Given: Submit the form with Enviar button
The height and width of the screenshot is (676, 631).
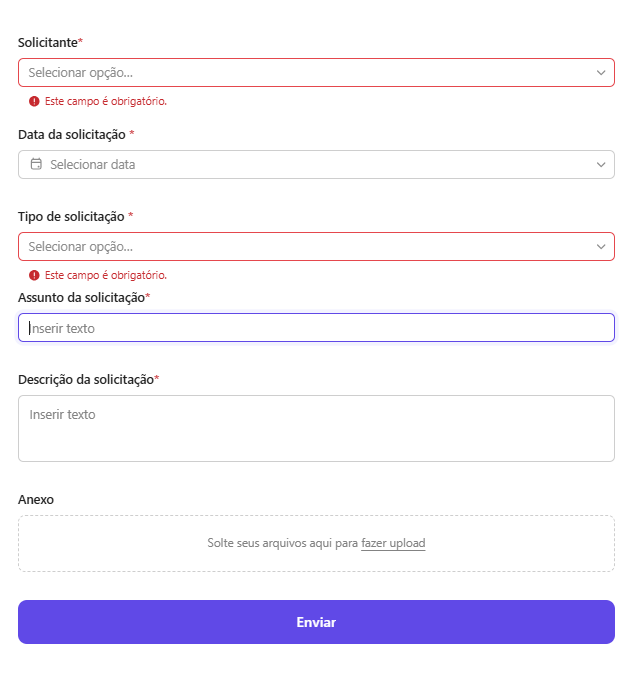Looking at the screenshot, I should coord(316,622).
